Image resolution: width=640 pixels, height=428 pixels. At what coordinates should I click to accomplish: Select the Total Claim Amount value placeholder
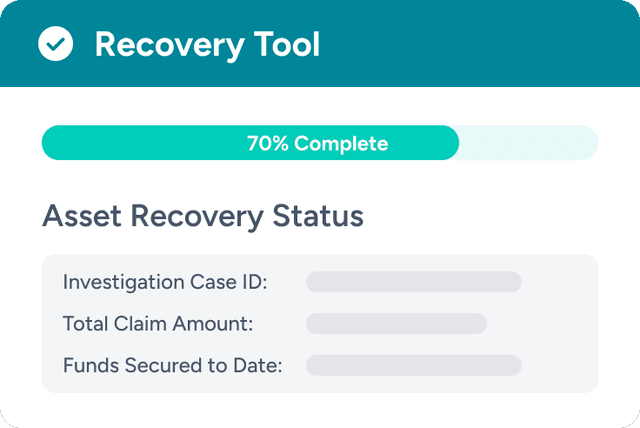point(396,324)
